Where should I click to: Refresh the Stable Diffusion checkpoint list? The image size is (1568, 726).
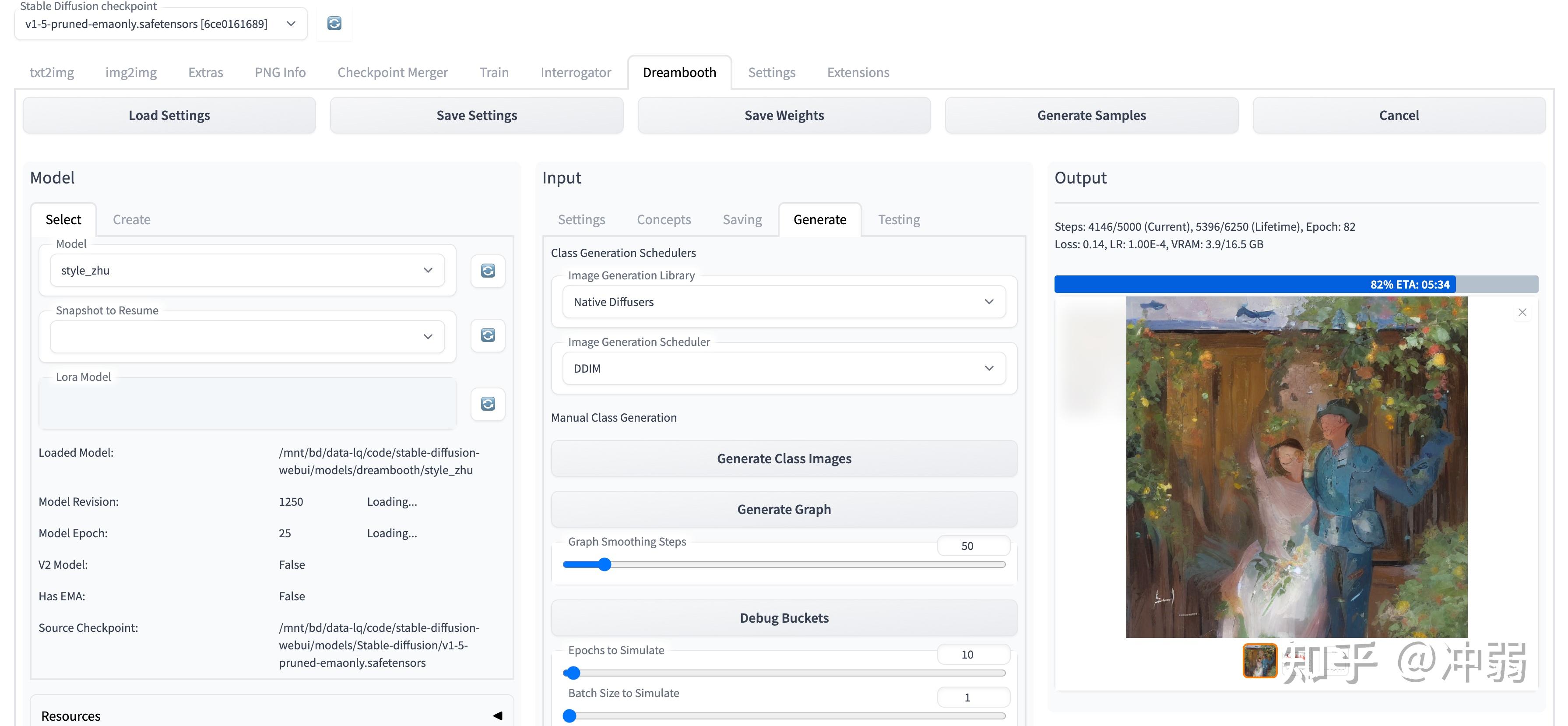334,24
